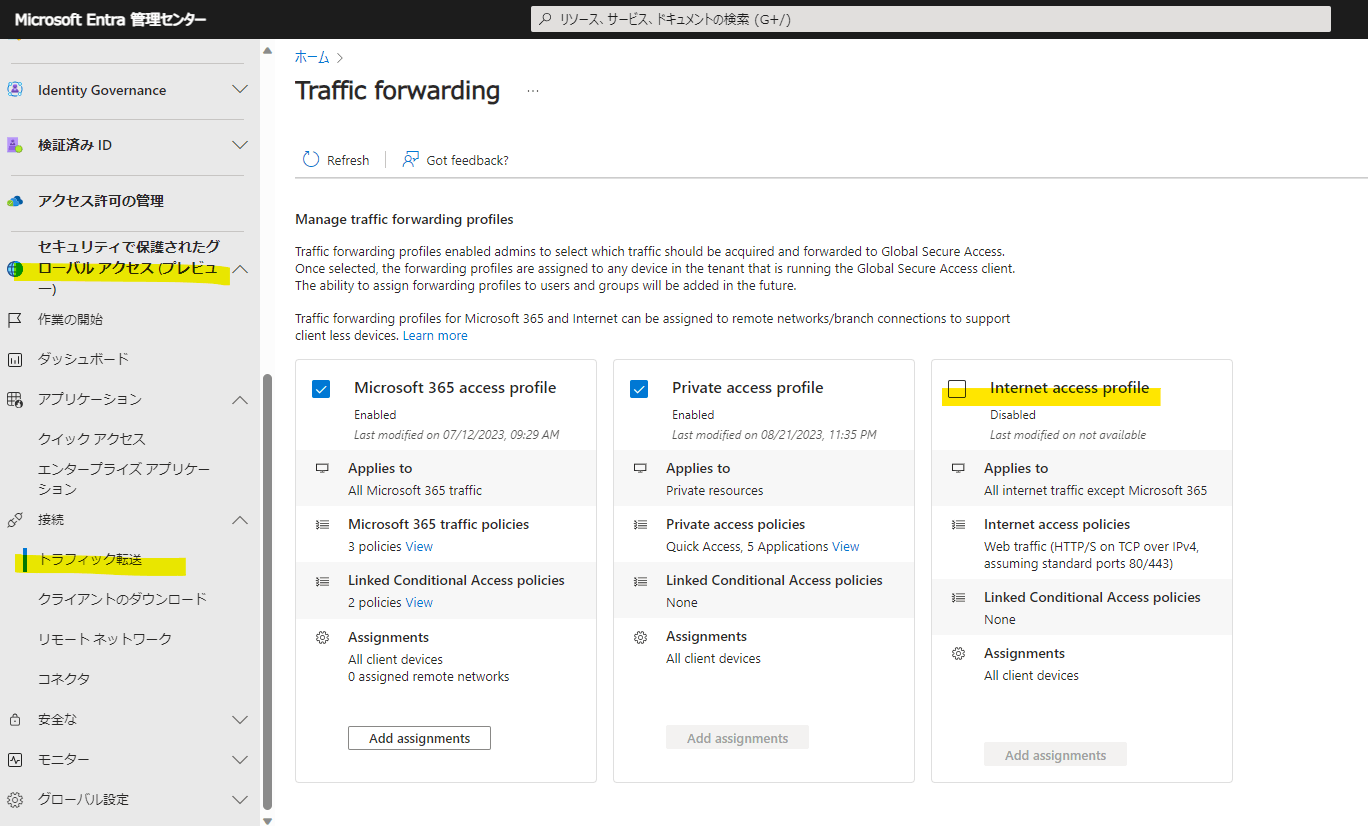1368x826 pixels.
Task: Go to ホーム breadcrumb link
Action: point(312,58)
